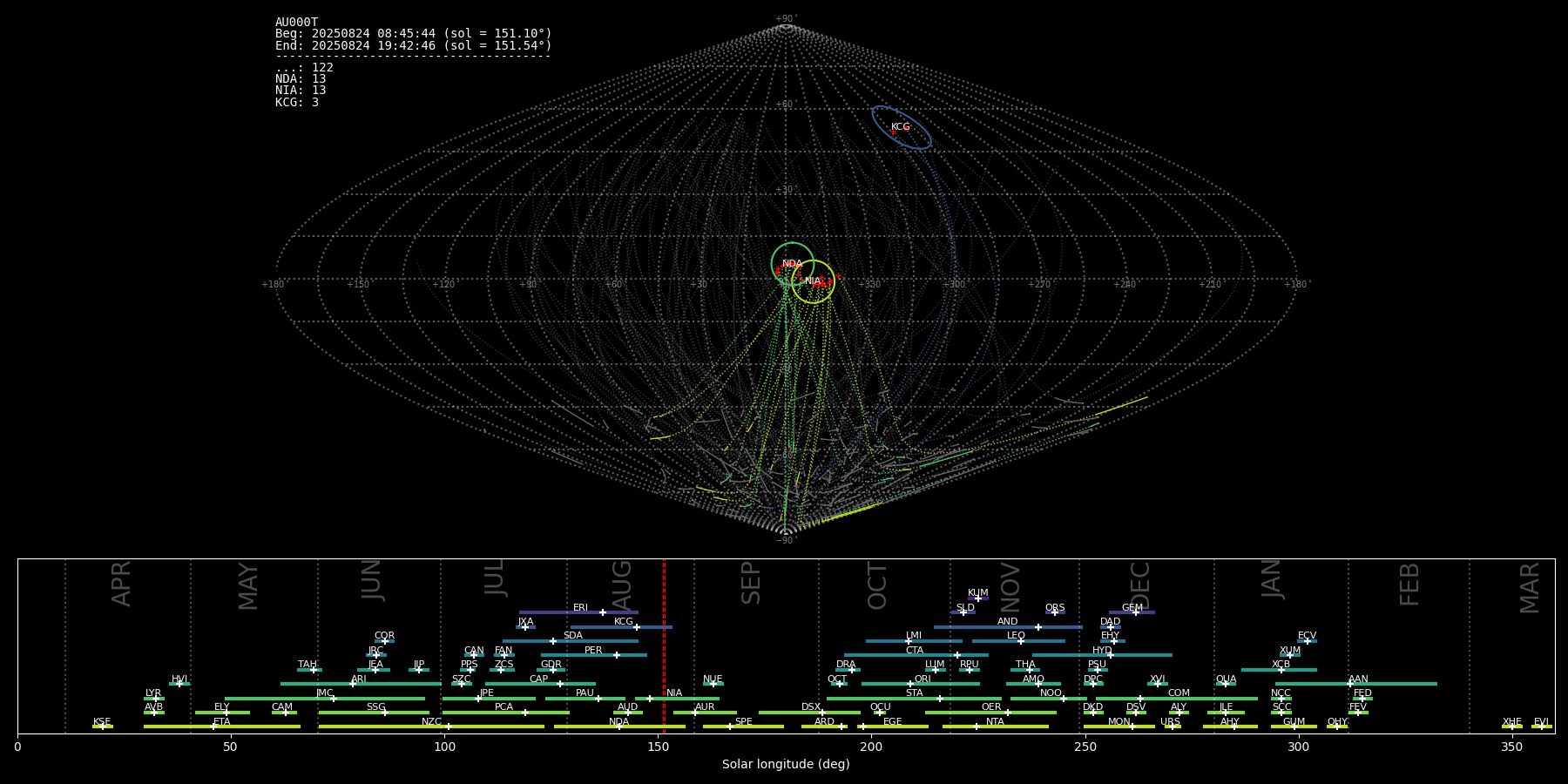The image size is (1568, 784).
Task: Click the ECV shower label
Action: point(1307,636)
